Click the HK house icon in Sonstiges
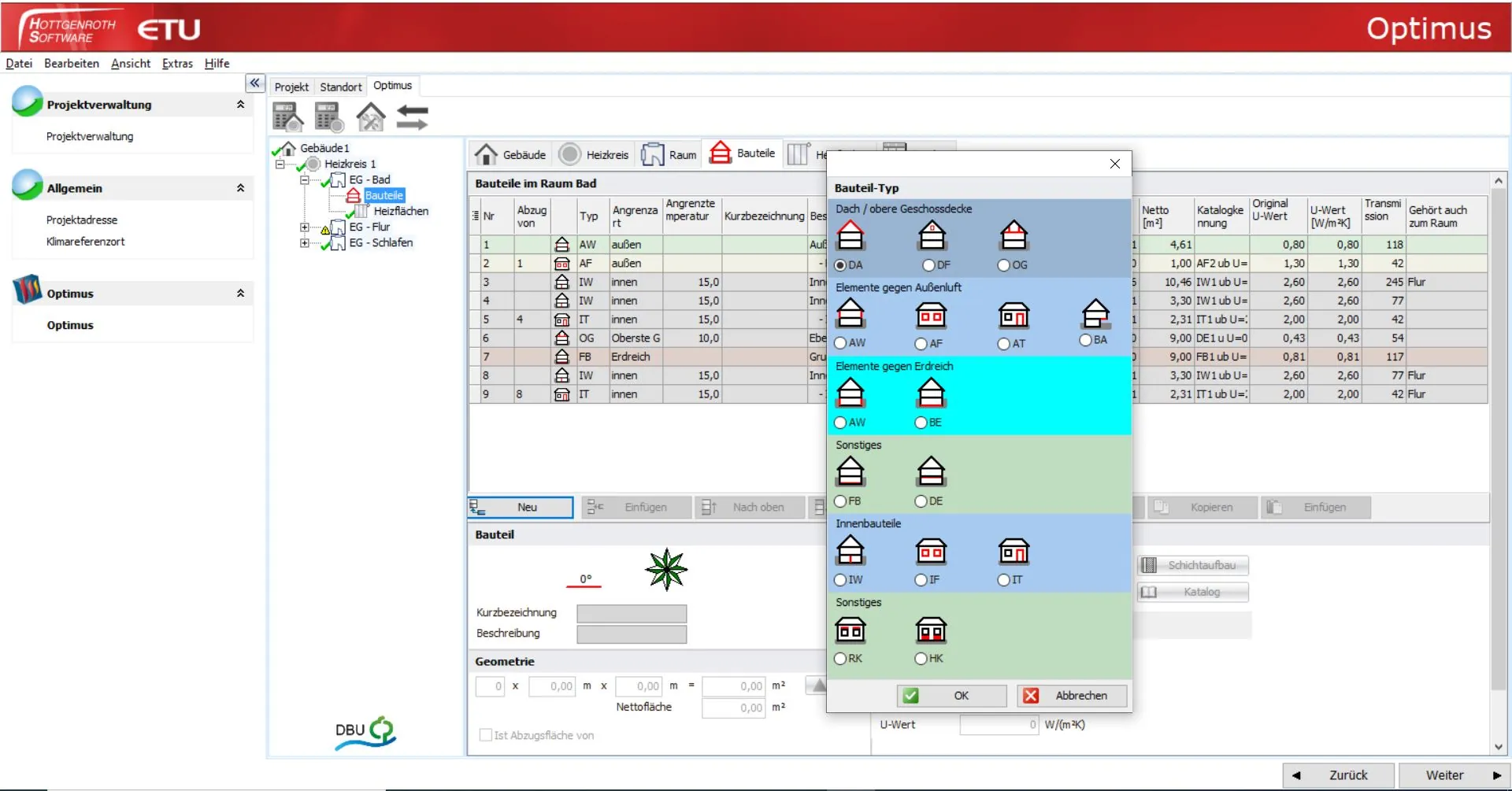1512x791 pixels. pyautogui.click(x=931, y=630)
